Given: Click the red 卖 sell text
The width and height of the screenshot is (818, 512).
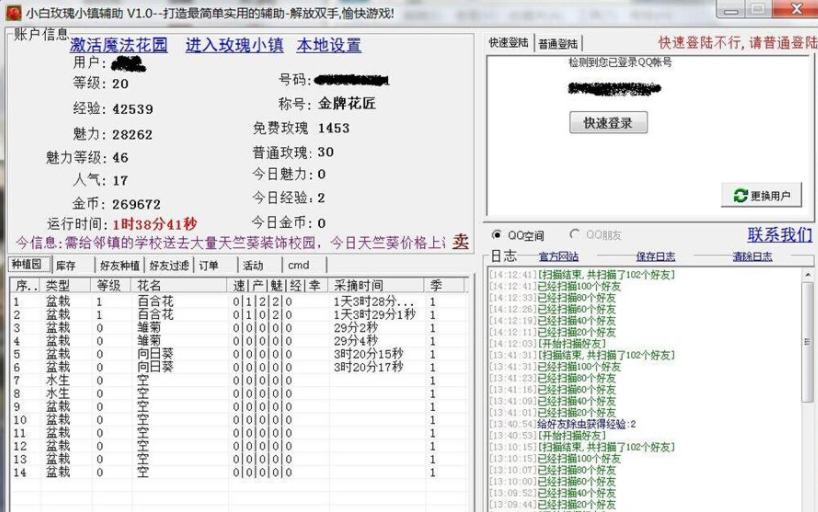Looking at the screenshot, I should coord(460,241).
